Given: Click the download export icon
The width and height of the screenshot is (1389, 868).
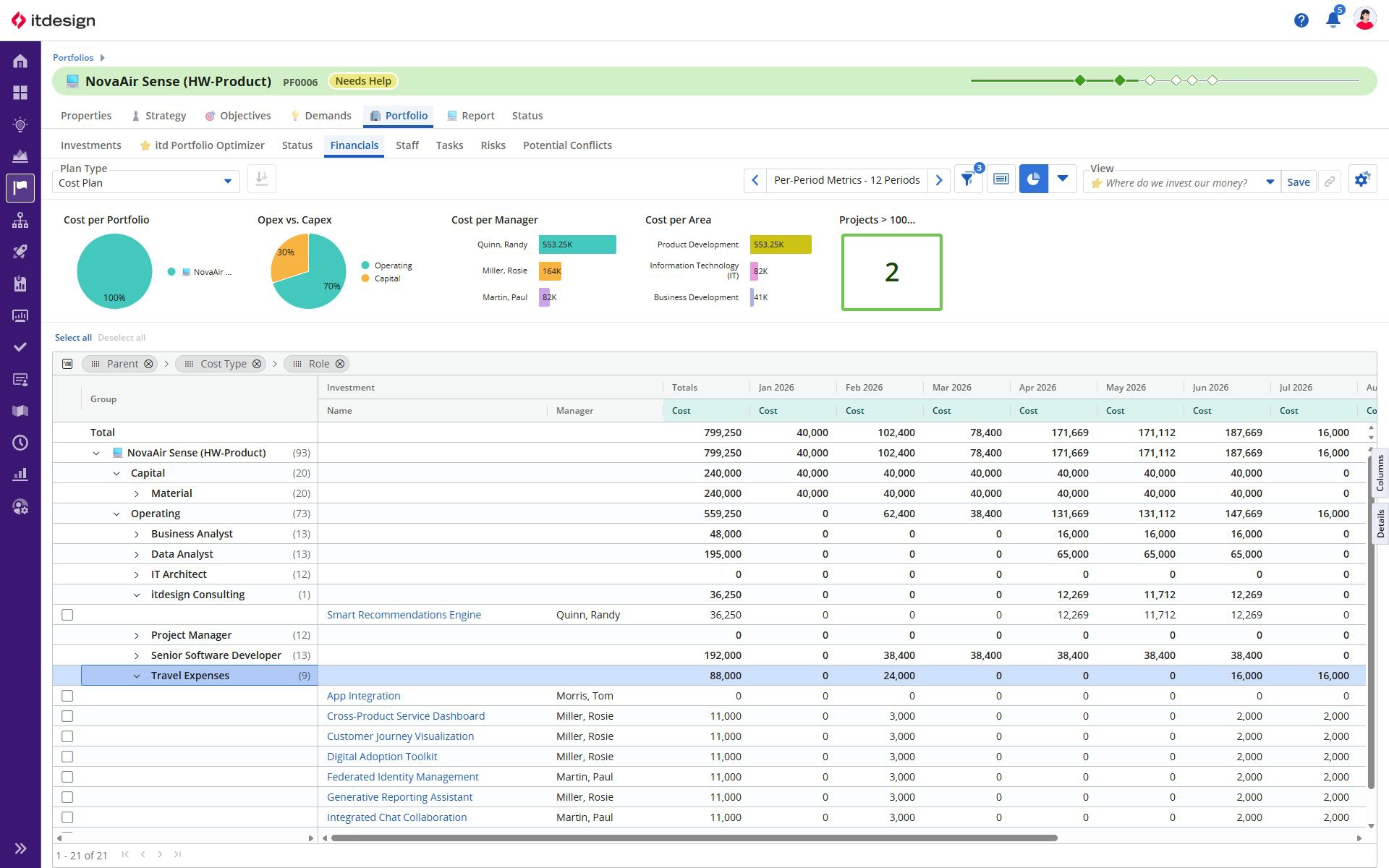Looking at the screenshot, I should (262, 179).
